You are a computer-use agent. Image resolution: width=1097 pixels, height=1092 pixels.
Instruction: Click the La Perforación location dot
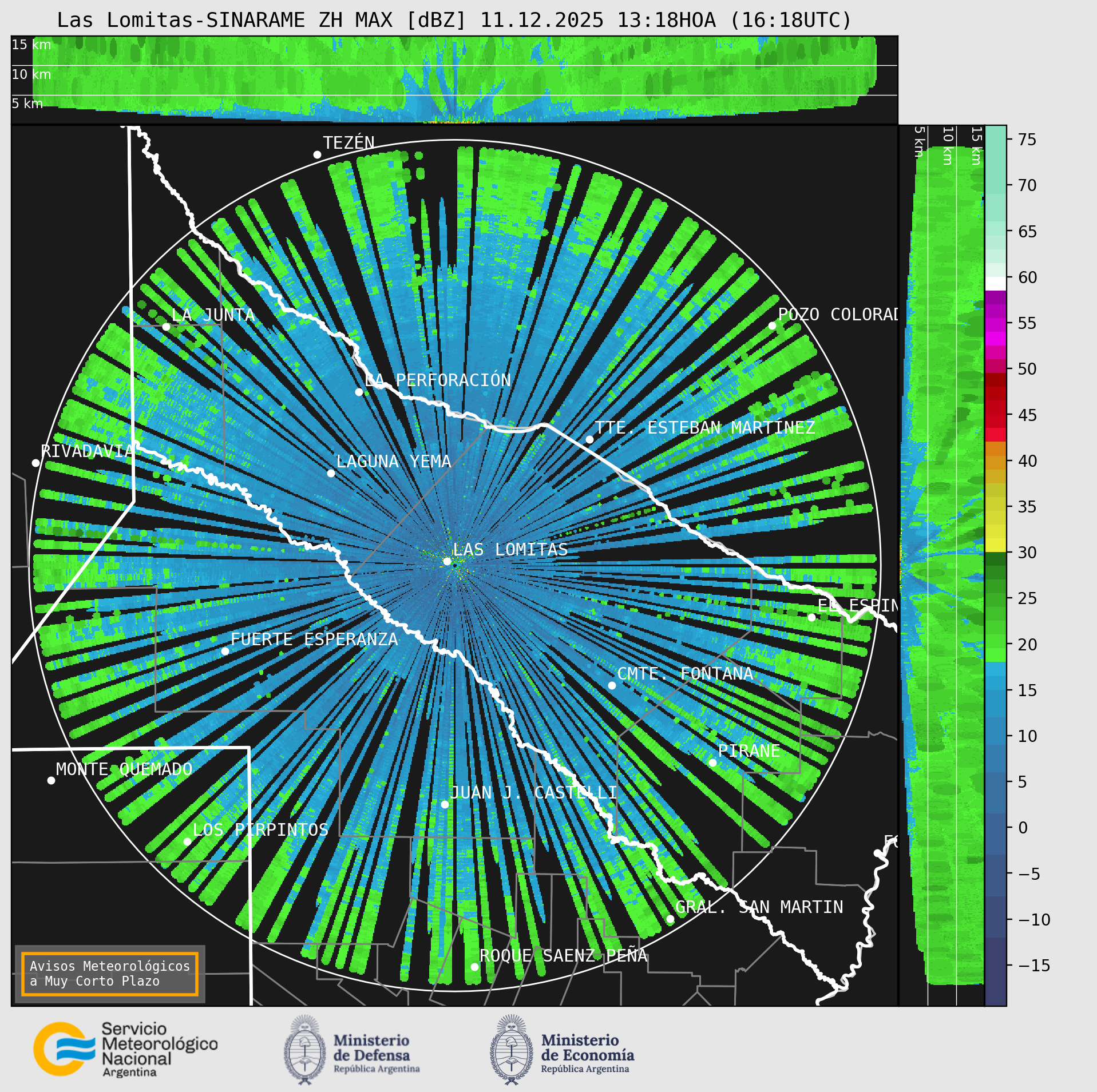[x=359, y=392]
